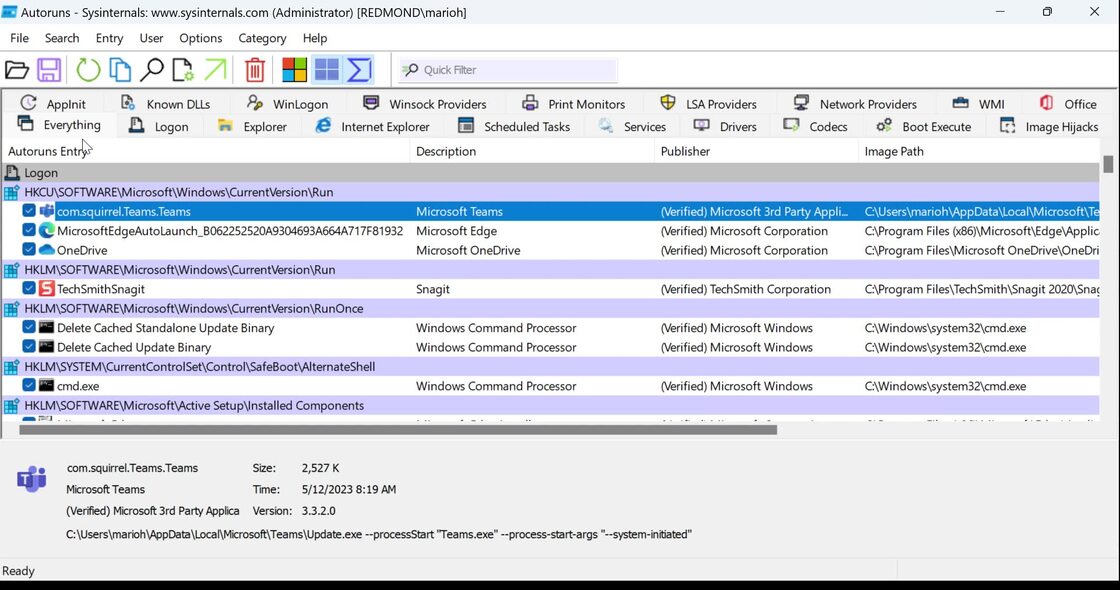Save entries with the floppy disk icon

(x=49, y=70)
